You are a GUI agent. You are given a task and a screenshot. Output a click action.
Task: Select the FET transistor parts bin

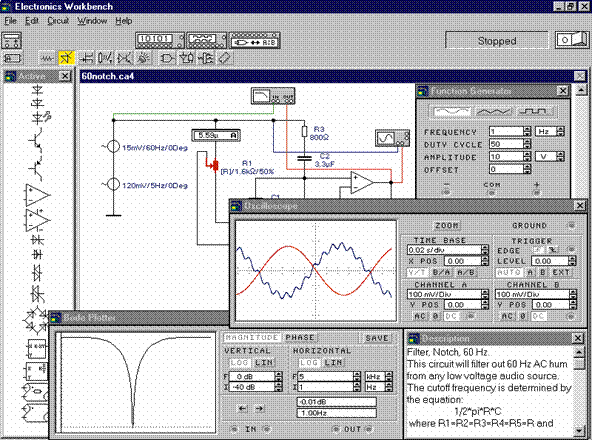tap(86, 58)
